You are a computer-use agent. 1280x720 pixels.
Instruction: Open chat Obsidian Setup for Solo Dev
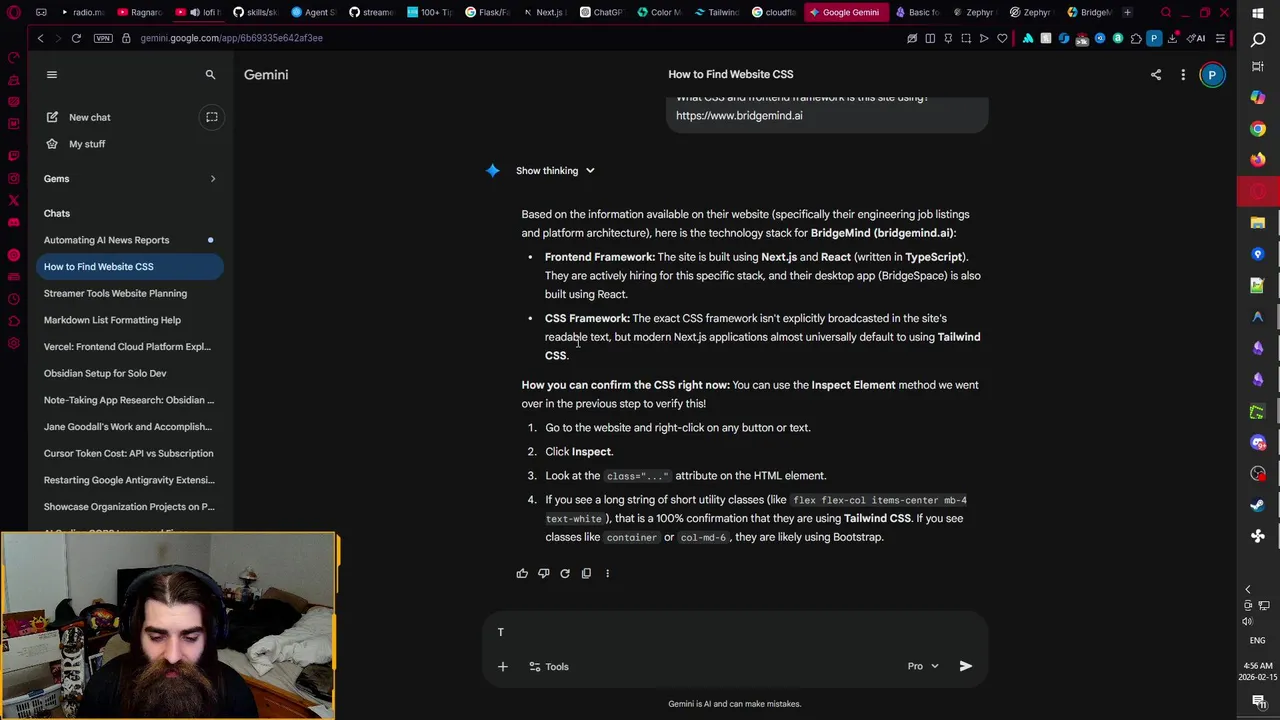tap(130, 373)
